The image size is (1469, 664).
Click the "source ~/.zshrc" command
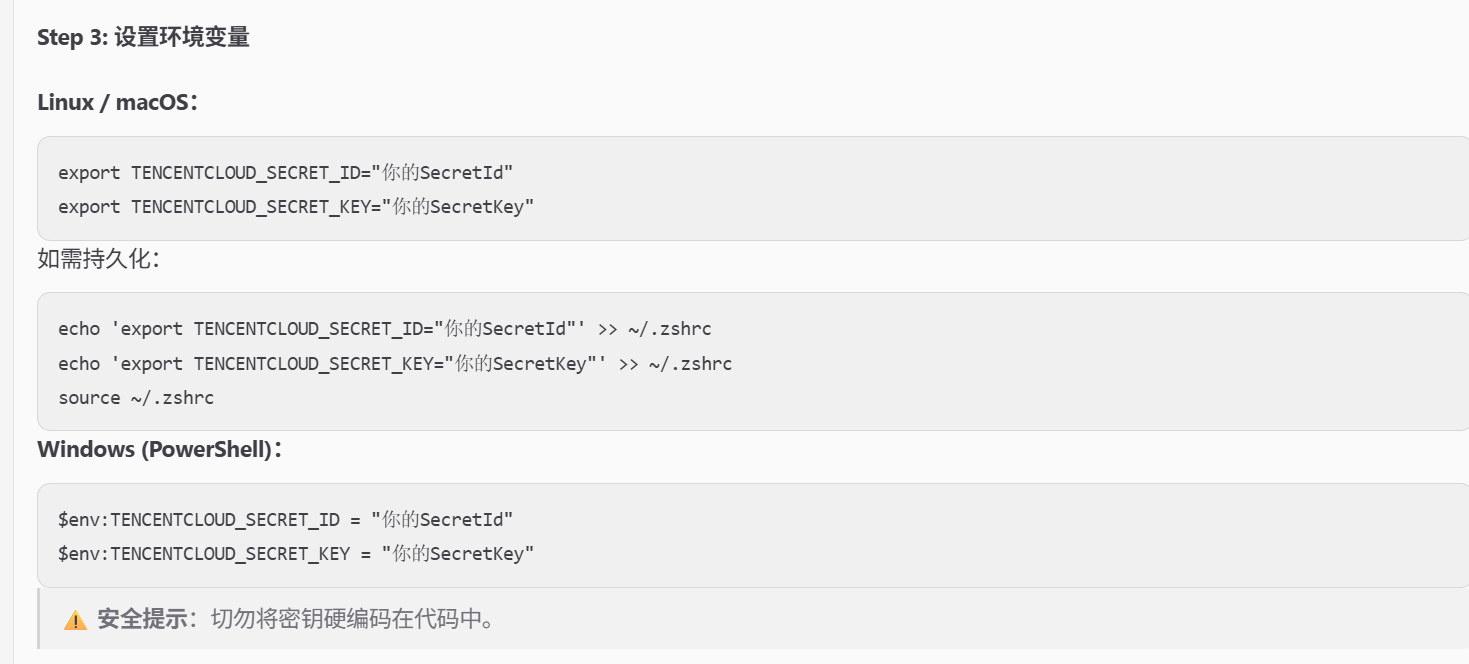[x=136, y=398]
